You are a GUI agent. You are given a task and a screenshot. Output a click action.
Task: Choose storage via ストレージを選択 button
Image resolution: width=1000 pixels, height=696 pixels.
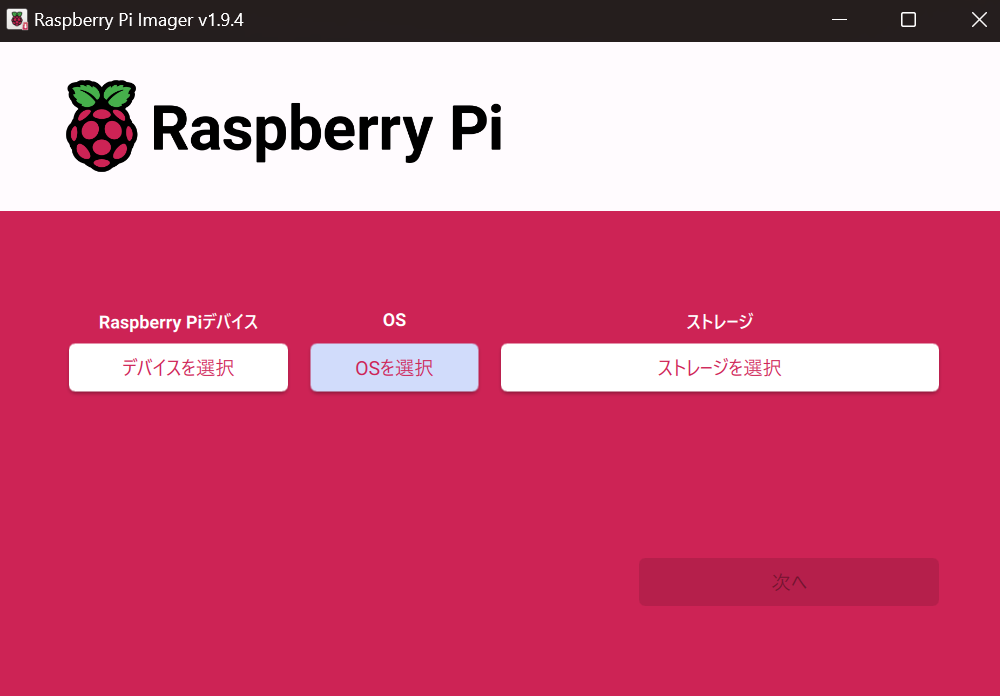pos(719,367)
